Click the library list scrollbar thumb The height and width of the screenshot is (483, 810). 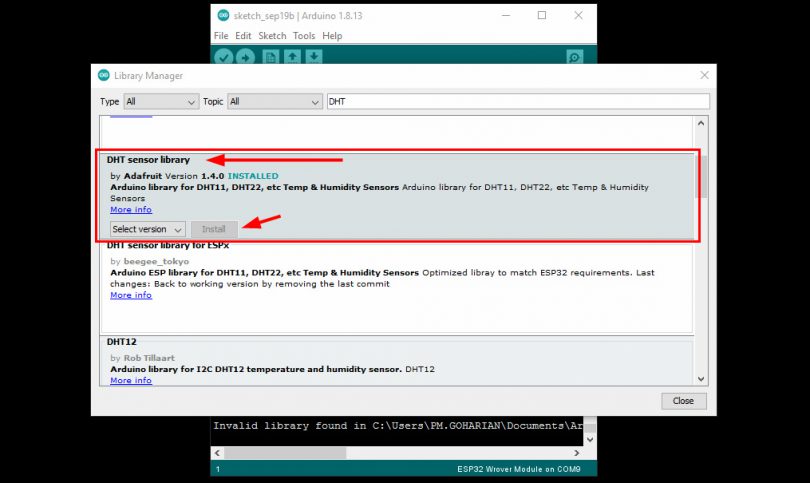coord(701,176)
